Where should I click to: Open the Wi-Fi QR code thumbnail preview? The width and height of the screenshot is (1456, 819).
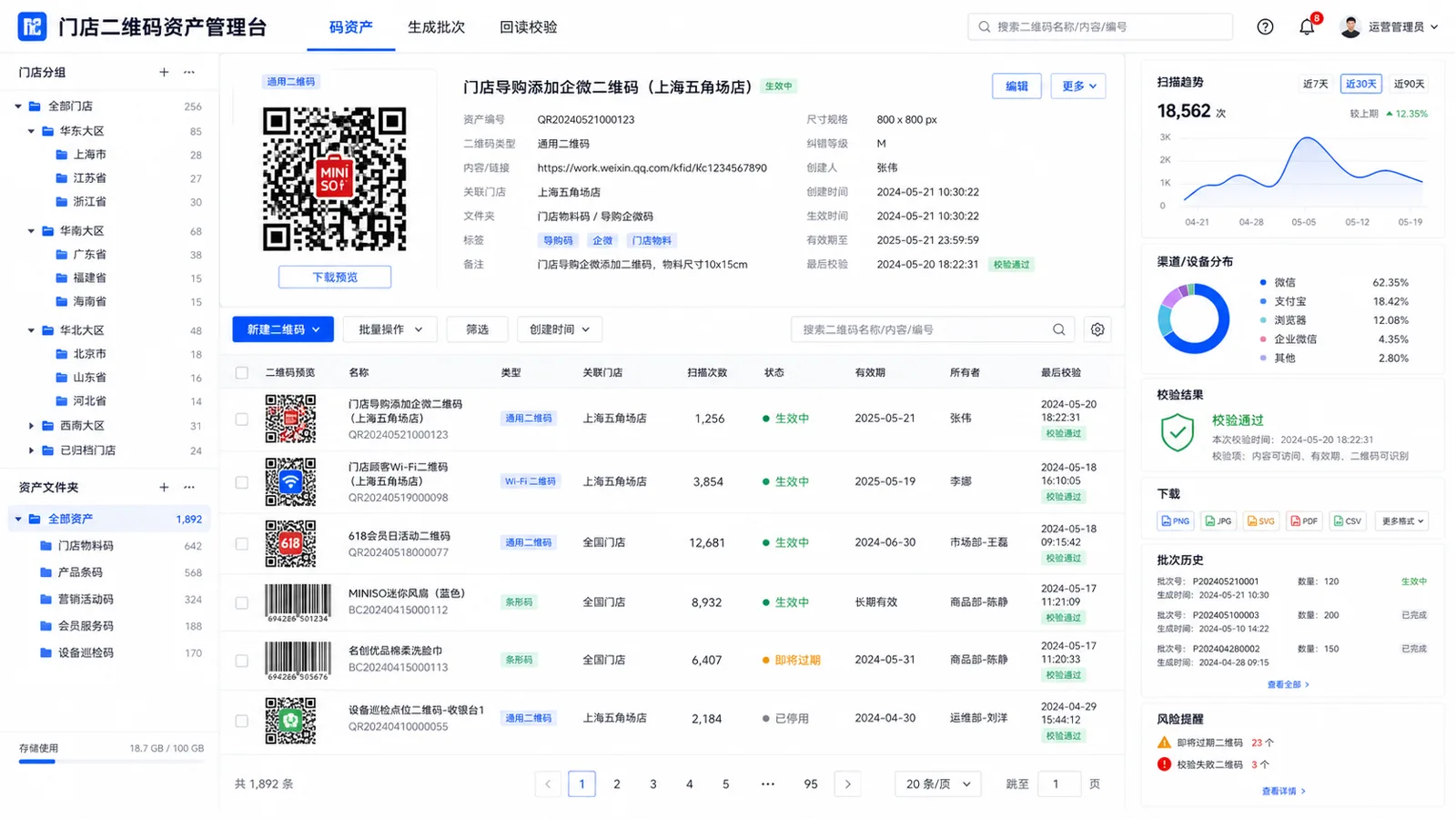click(290, 481)
